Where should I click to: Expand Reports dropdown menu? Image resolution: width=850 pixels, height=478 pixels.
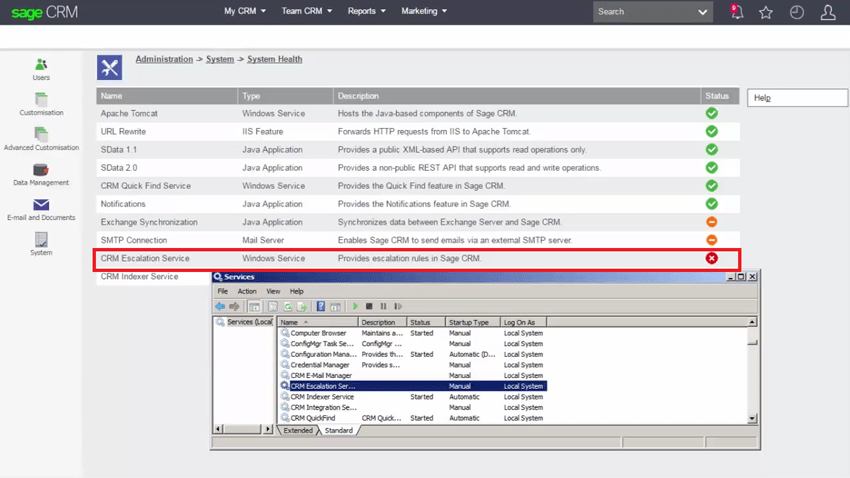(x=366, y=11)
